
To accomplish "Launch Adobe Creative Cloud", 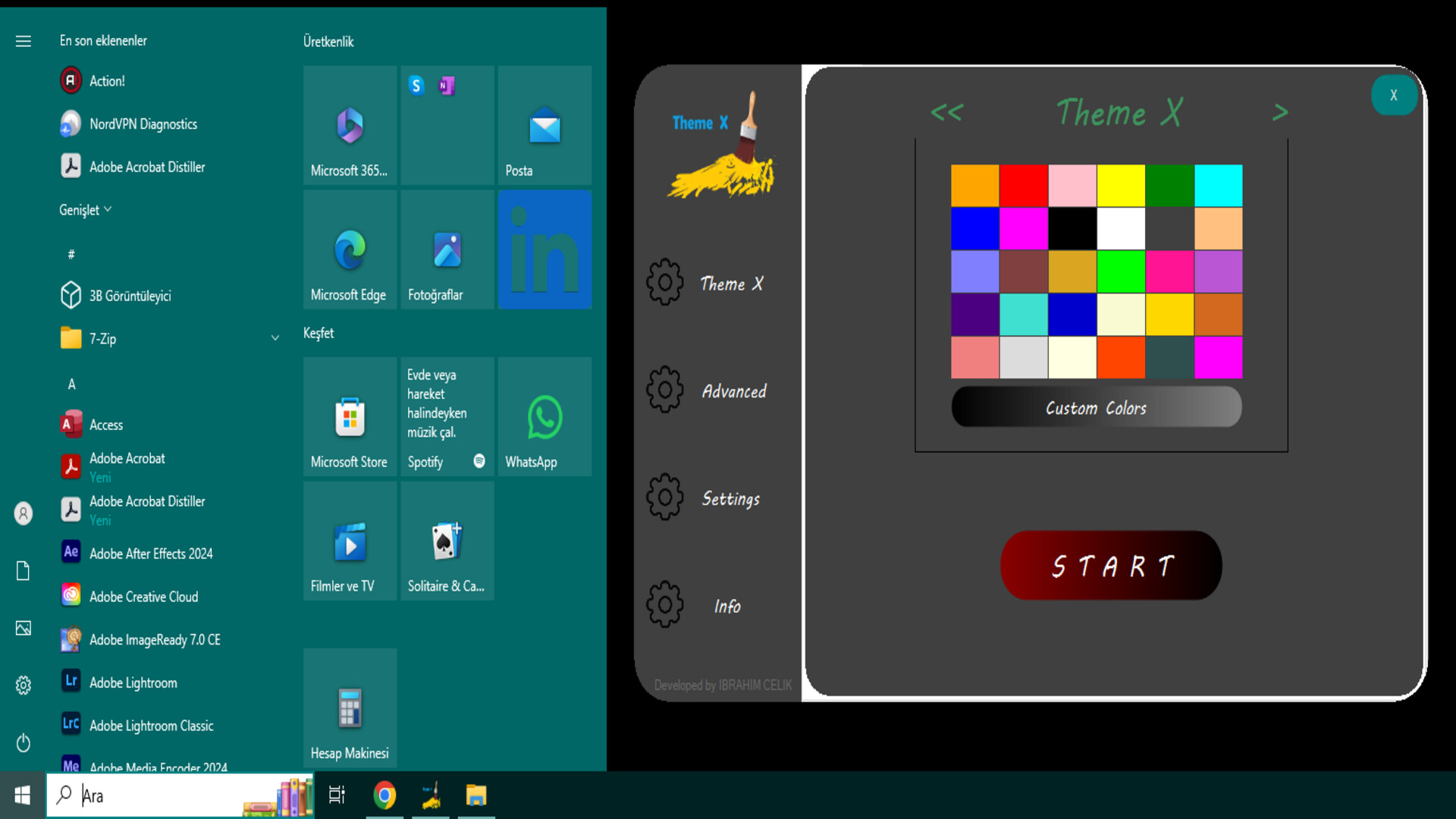I will coord(170,597).
